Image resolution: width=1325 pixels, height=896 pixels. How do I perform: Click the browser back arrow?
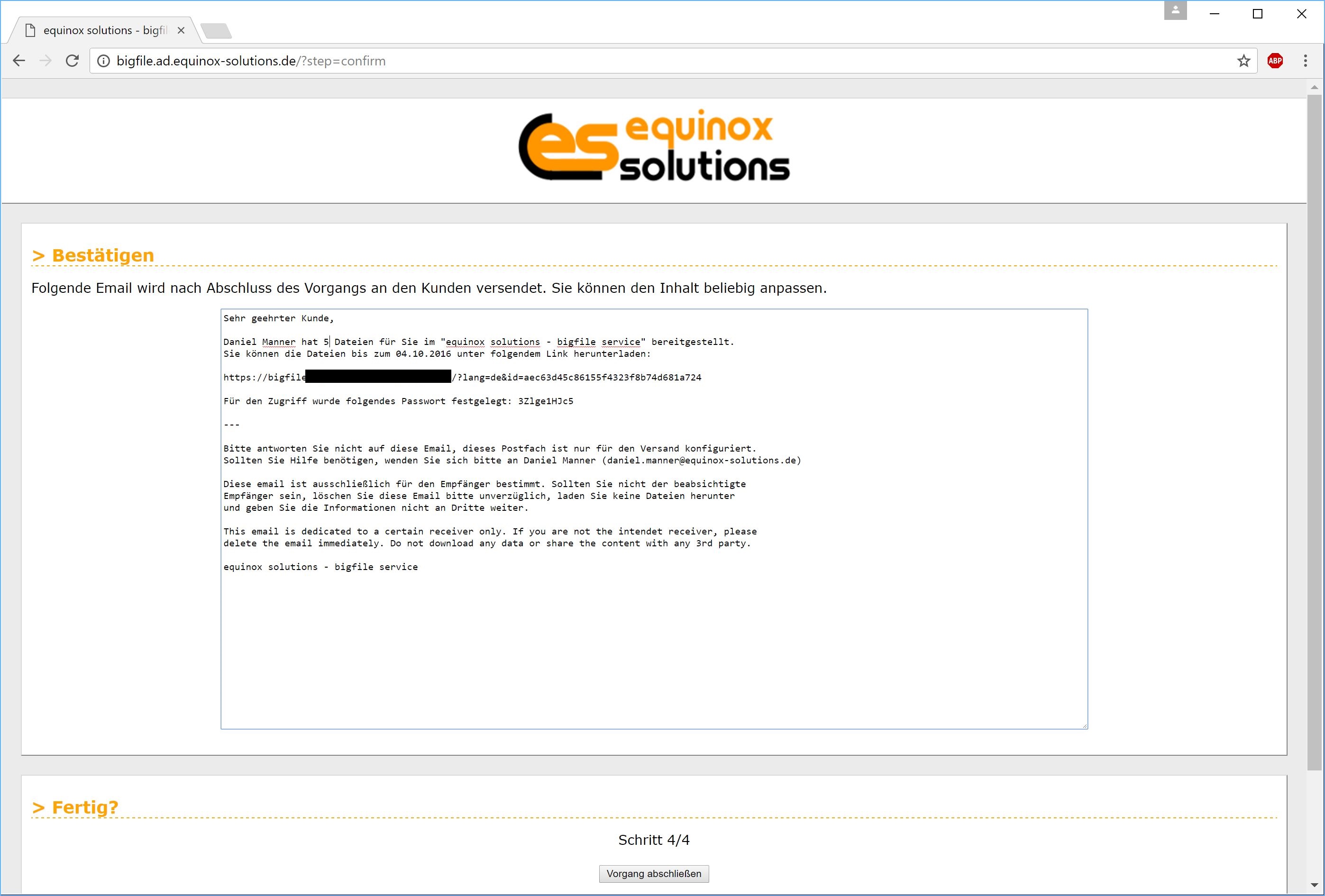[19, 61]
